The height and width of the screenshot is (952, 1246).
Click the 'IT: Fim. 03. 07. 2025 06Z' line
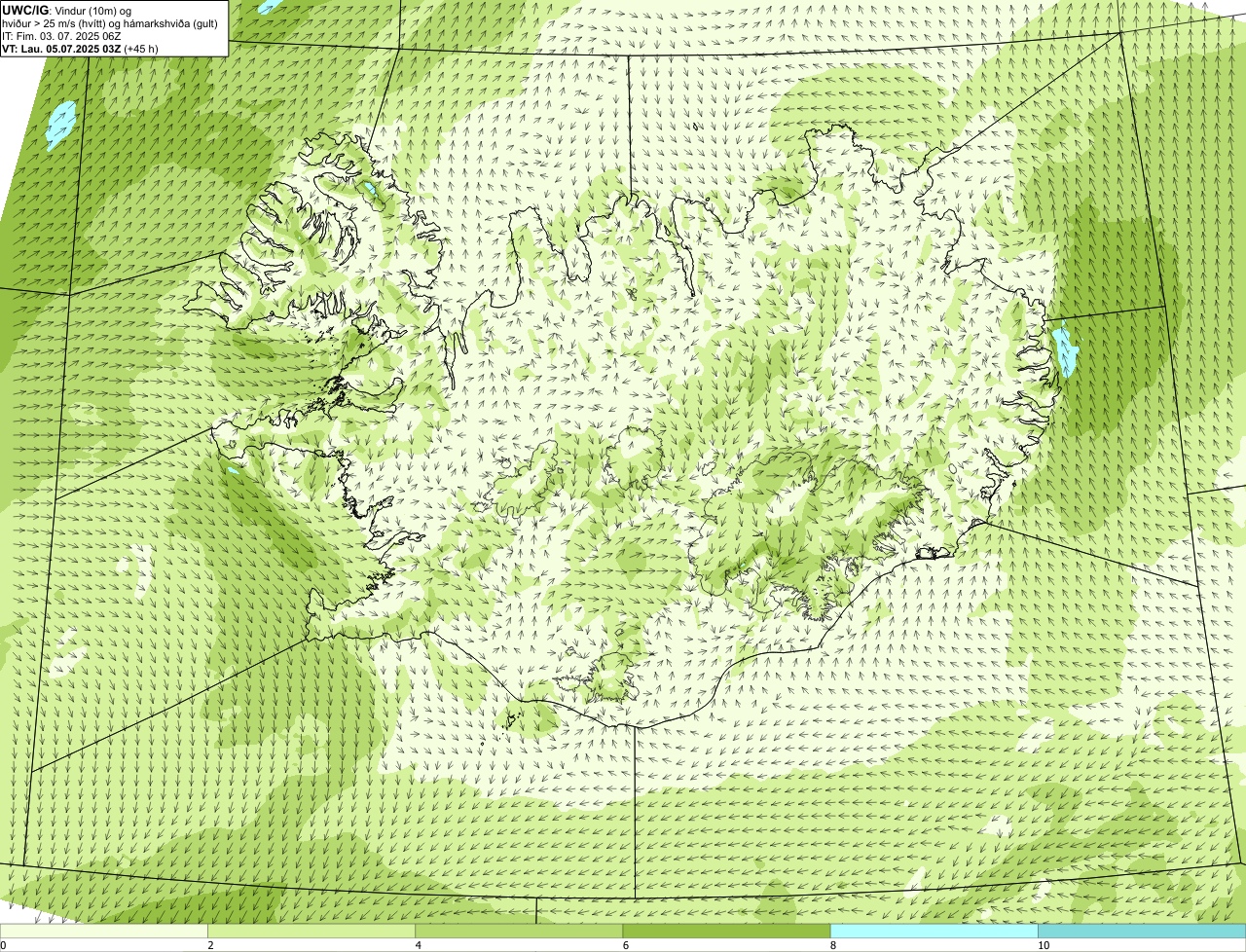[x=61, y=35]
